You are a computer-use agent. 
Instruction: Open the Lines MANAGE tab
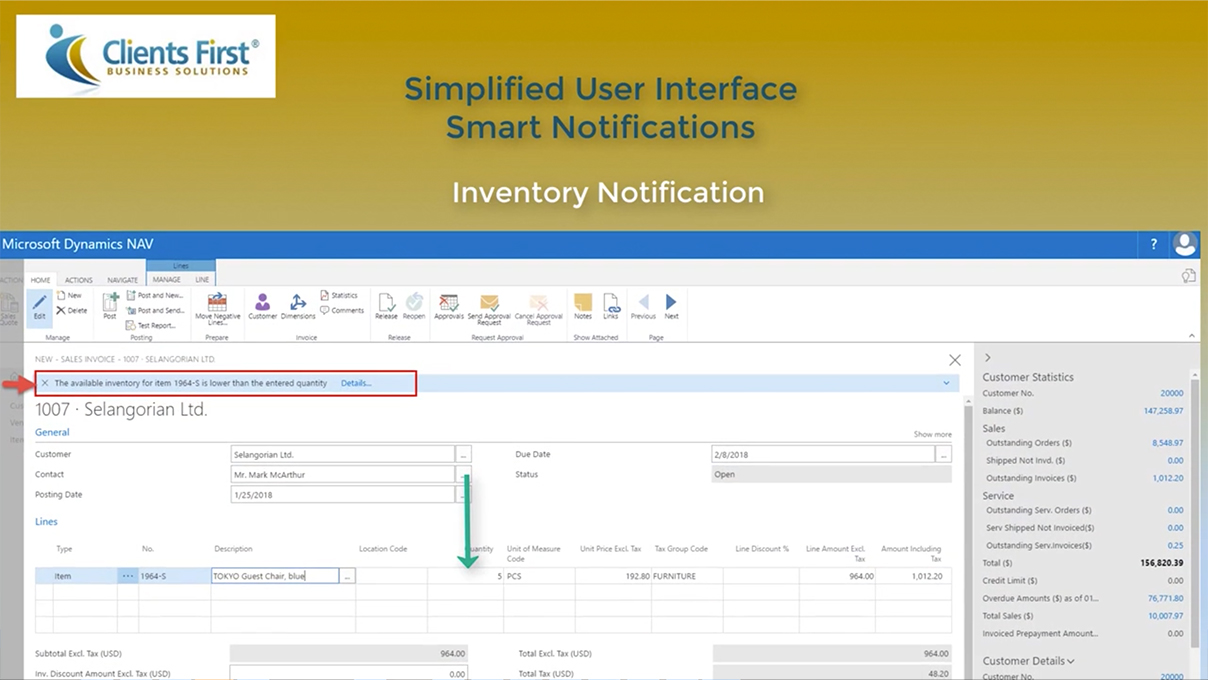point(167,280)
